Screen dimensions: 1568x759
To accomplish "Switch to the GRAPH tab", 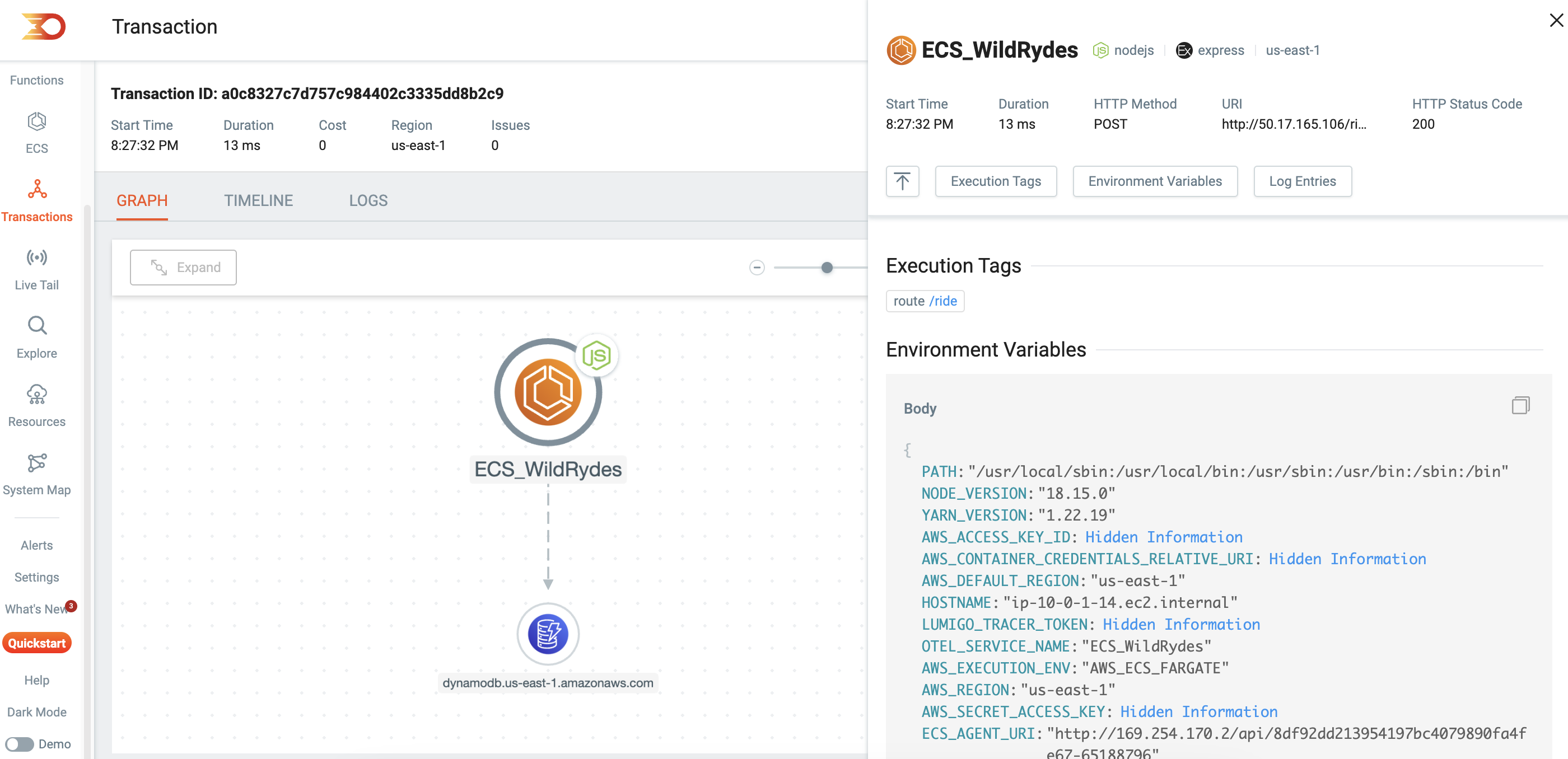I will [142, 201].
